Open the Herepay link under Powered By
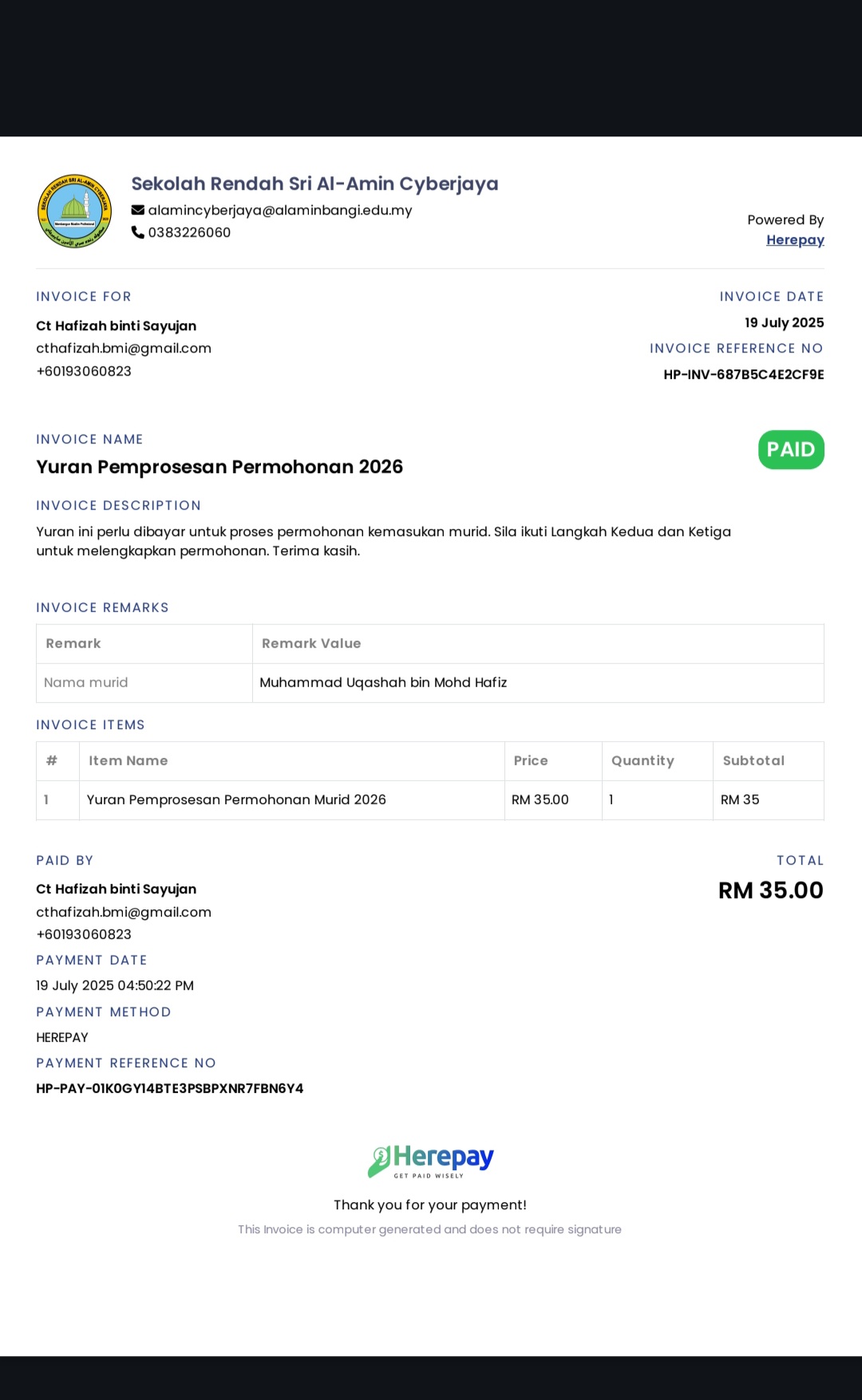 pos(795,240)
